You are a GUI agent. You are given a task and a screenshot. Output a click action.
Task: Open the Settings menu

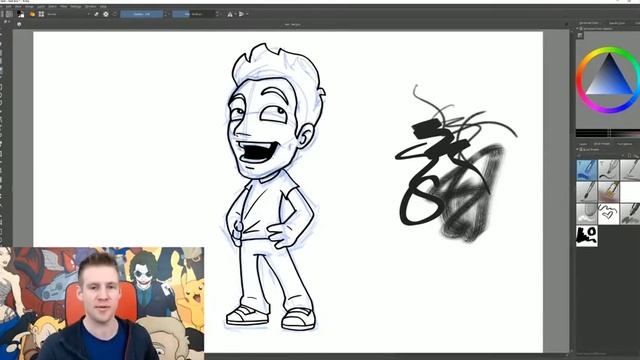click(x=76, y=7)
